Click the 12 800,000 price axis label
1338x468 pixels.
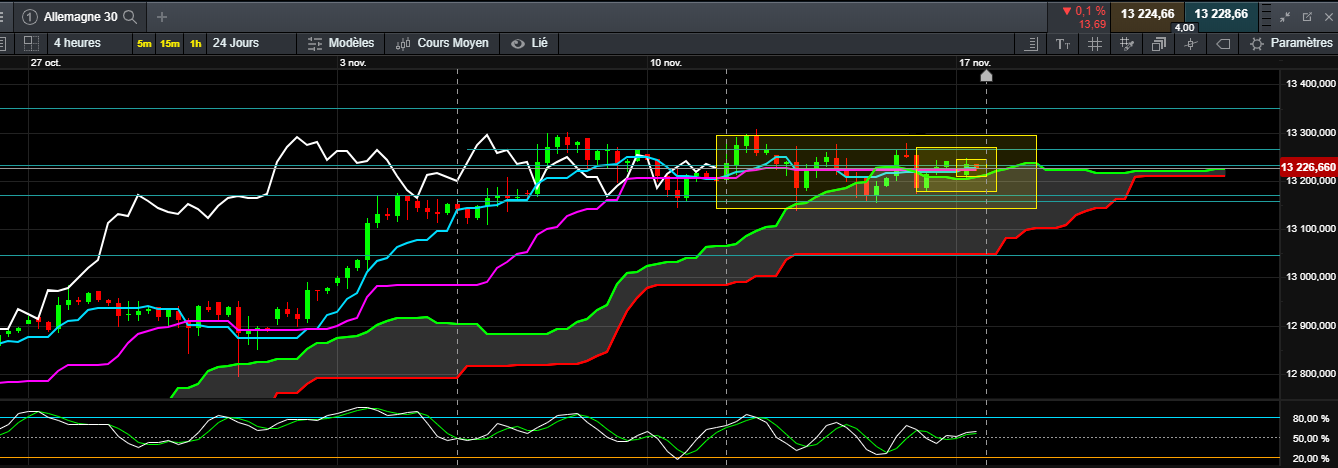(1309, 374)
